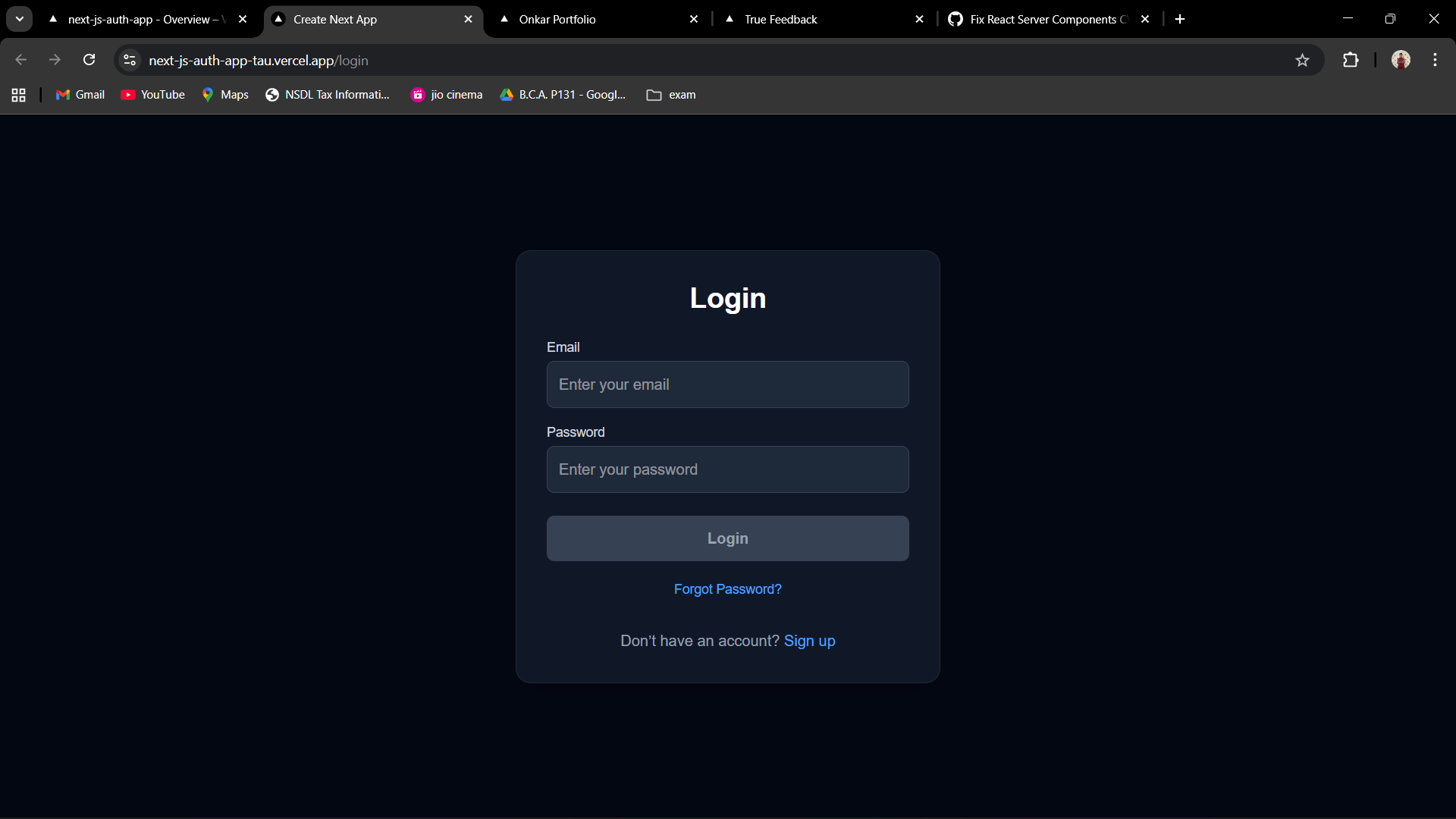Open the browser extensions puzzle icon

pyautogui.click(x=1351, y=60)
